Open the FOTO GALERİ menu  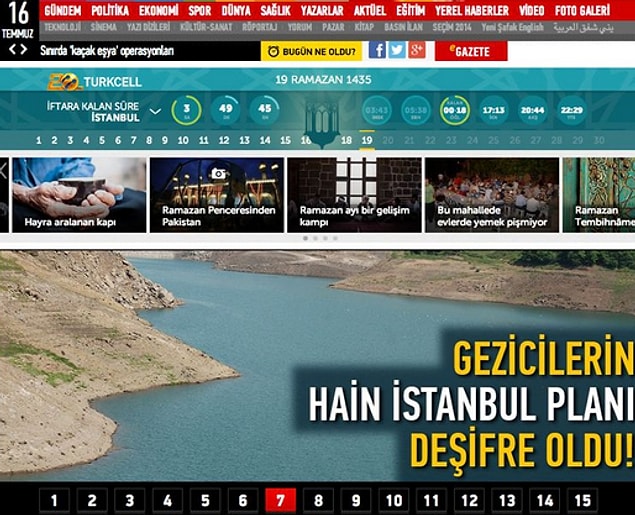coord(583,11)
